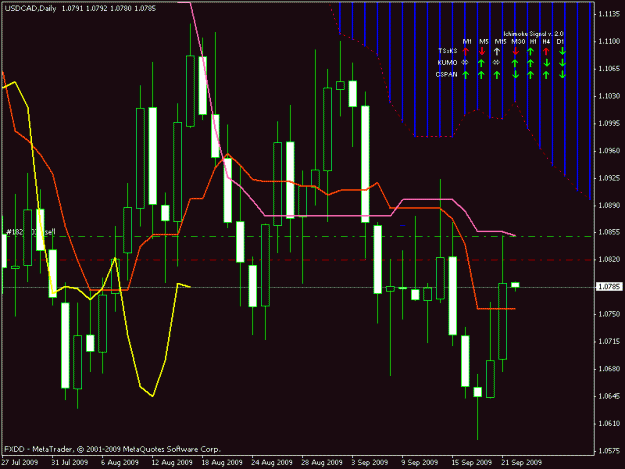Click the 12 Aug 2009 date label
The height and width of the screenshot is (469, 625).
[172, 462]
